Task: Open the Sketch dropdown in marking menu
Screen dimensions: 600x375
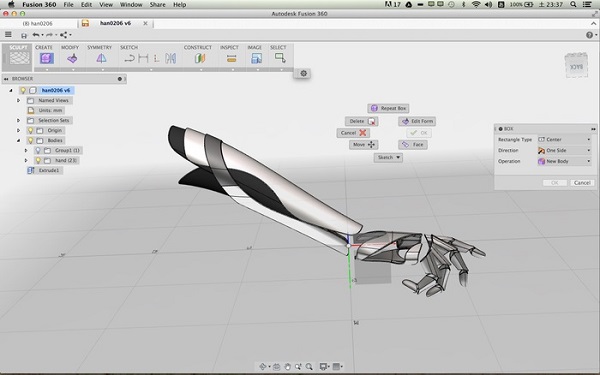Action: click(x=388, y=157)
